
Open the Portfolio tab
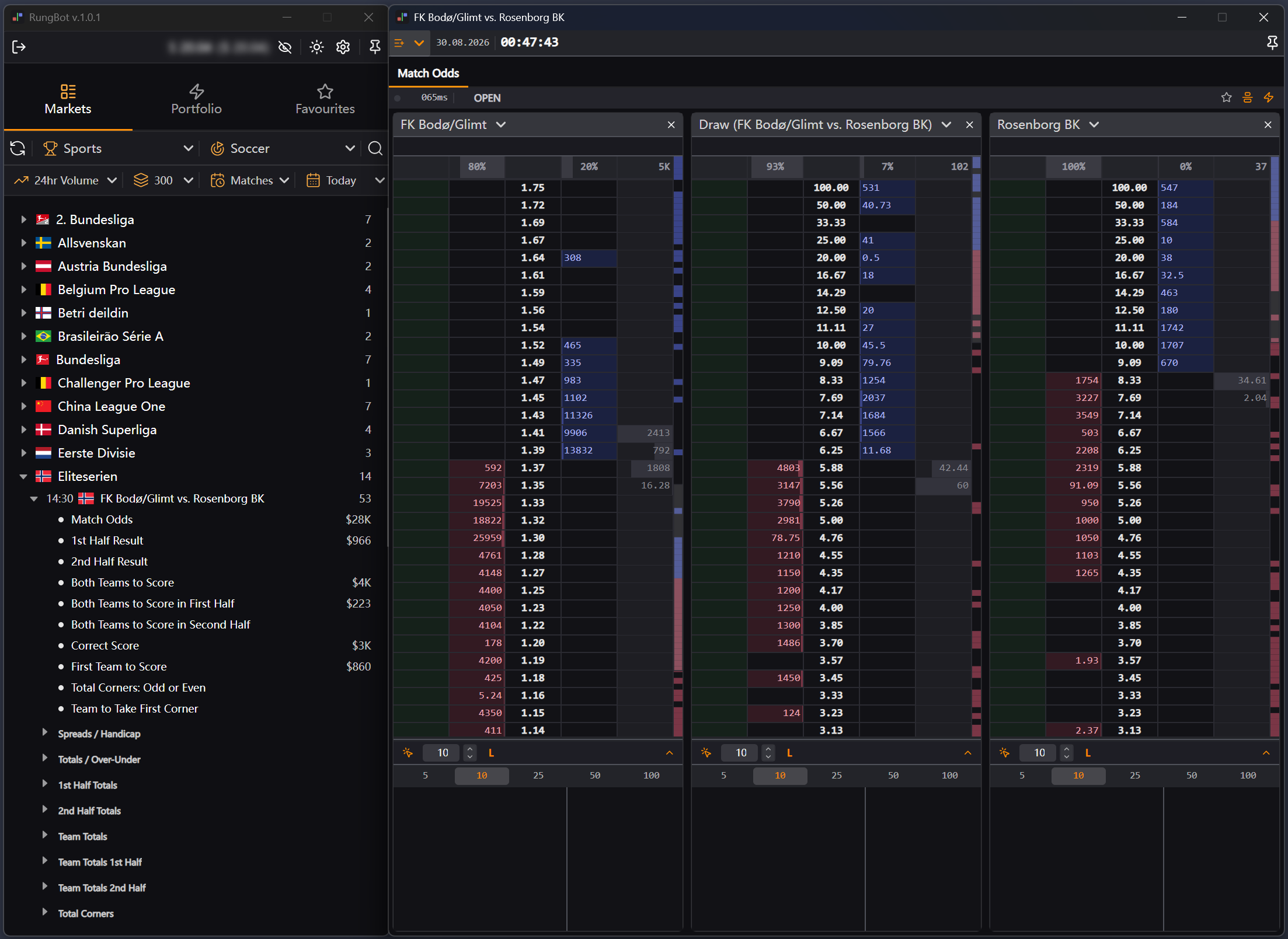tap(196, 100)
